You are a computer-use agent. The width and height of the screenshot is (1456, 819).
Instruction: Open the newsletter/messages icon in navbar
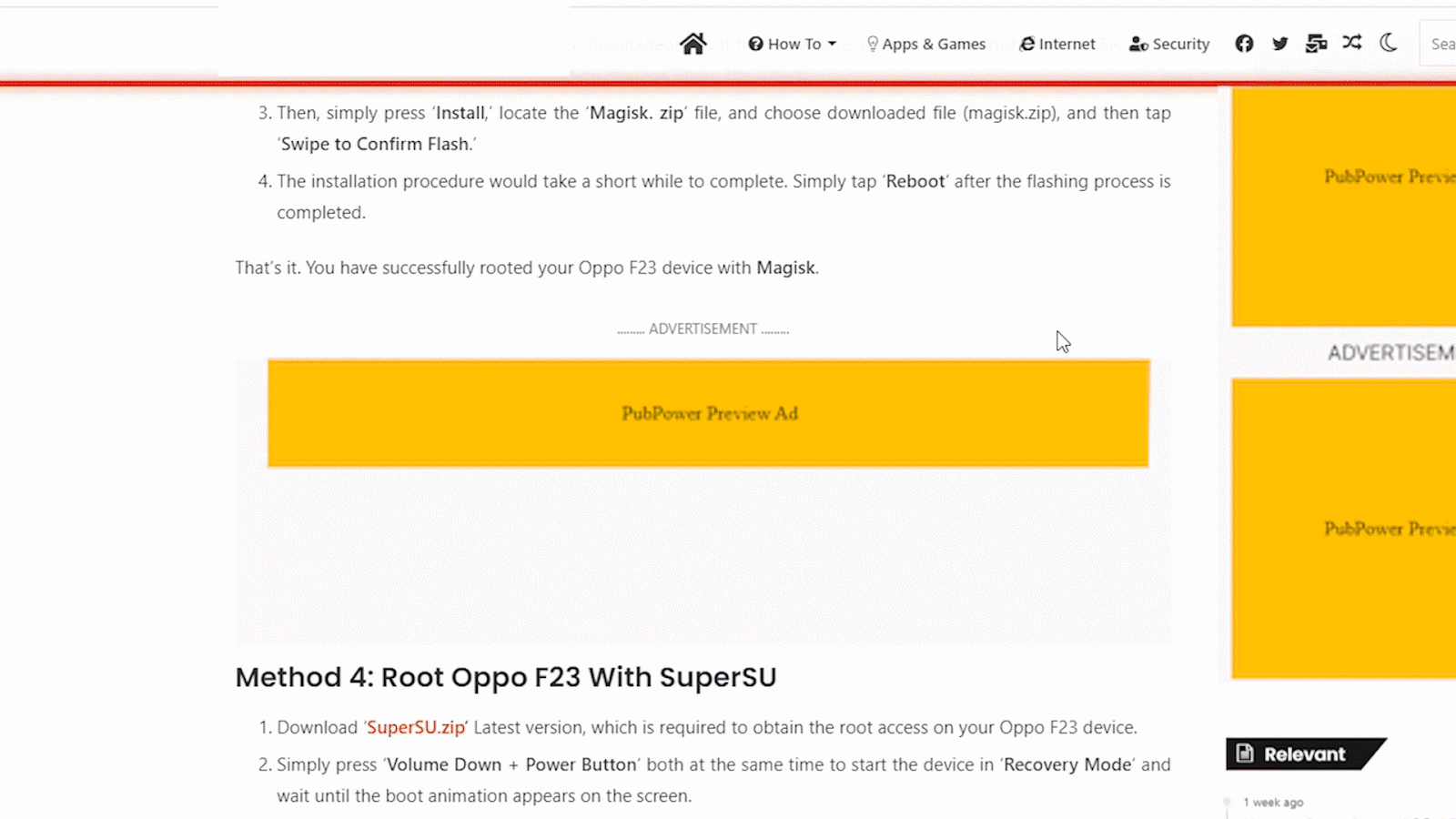pyautogui.click(x=1316, y=44)
